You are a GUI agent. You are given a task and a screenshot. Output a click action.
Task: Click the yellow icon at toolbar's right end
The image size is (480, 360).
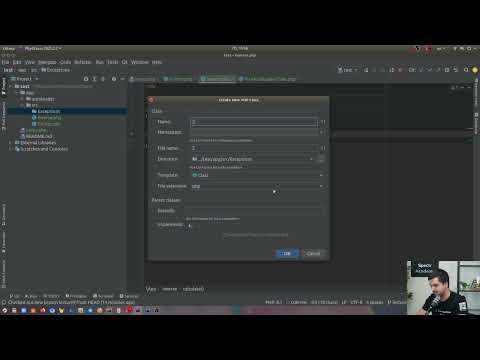(x=475, y=70)
